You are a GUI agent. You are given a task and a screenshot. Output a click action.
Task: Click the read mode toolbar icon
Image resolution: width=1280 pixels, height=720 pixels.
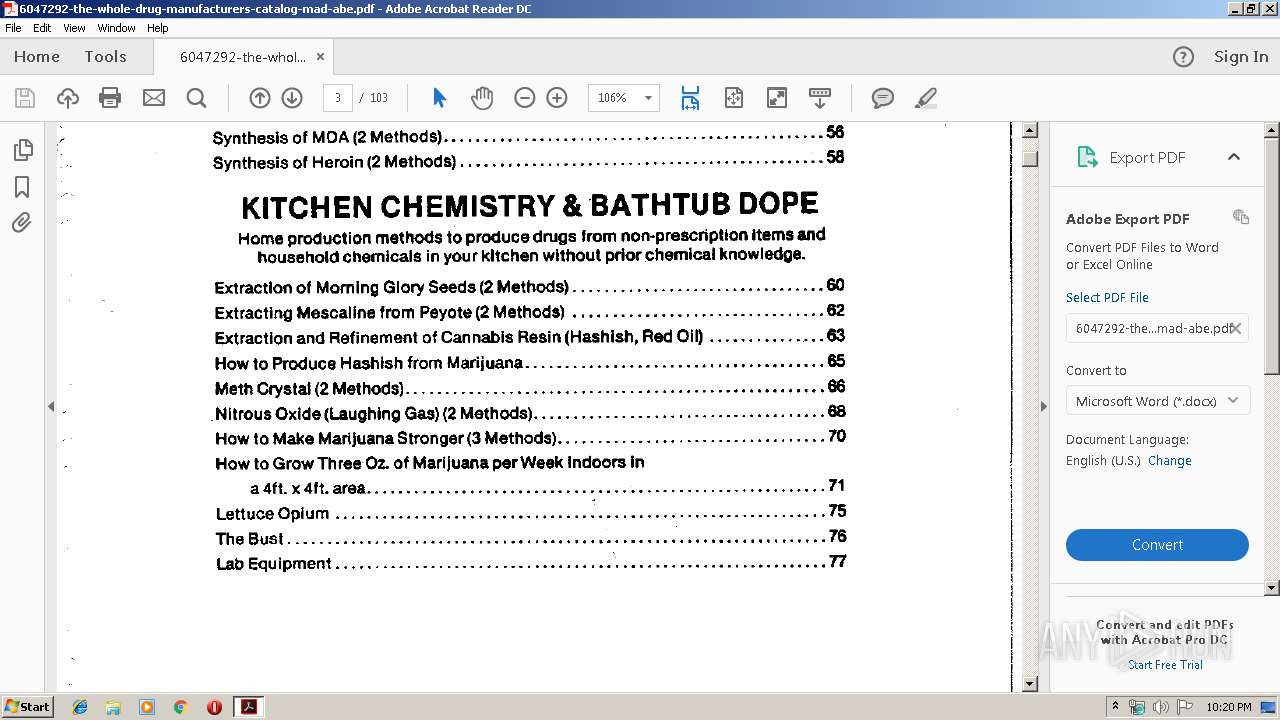click(820, 98)
